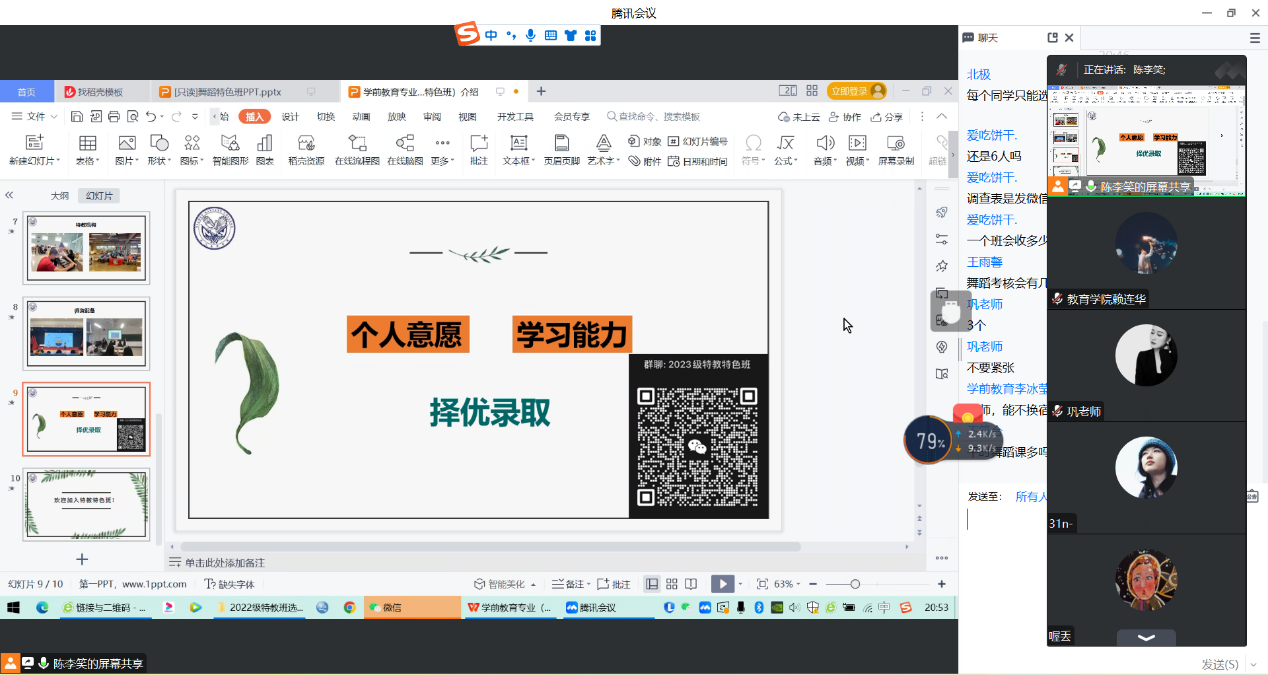
Task: Click zoom-in plus in status bar
Action: (941, 584)
